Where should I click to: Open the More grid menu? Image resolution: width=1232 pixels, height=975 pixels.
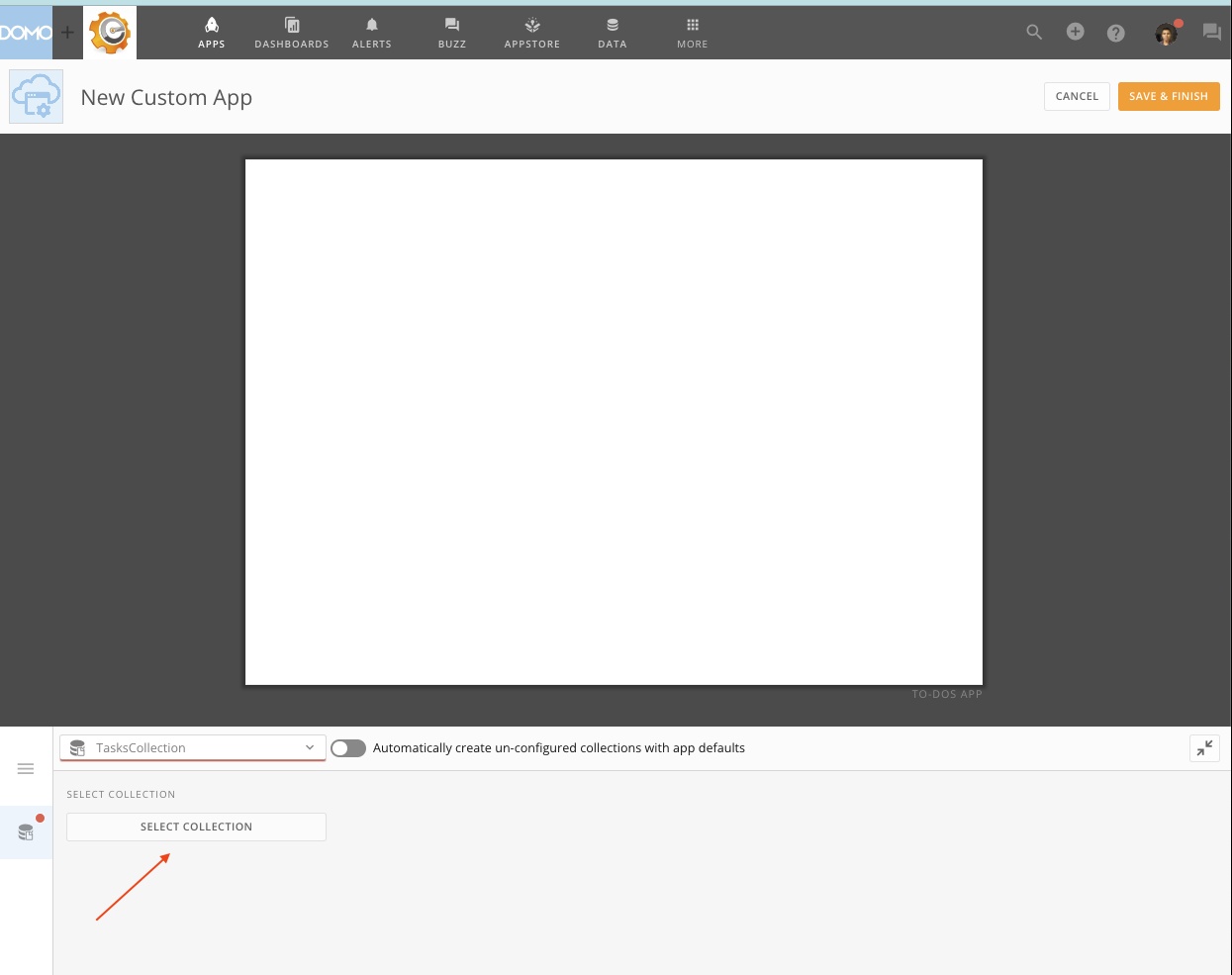click(x=693, y=33)
